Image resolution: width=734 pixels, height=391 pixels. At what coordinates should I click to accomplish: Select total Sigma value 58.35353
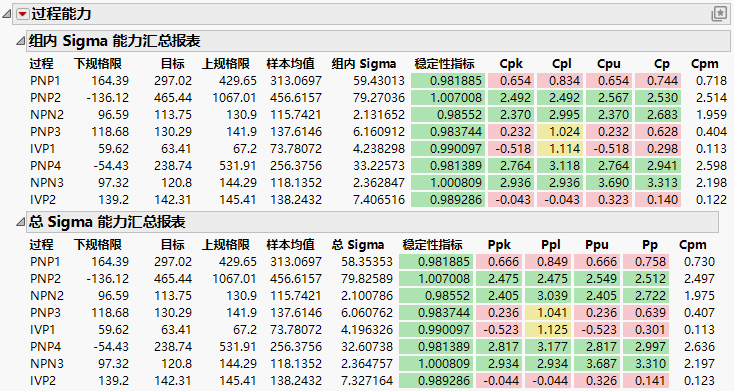(367, 262)
